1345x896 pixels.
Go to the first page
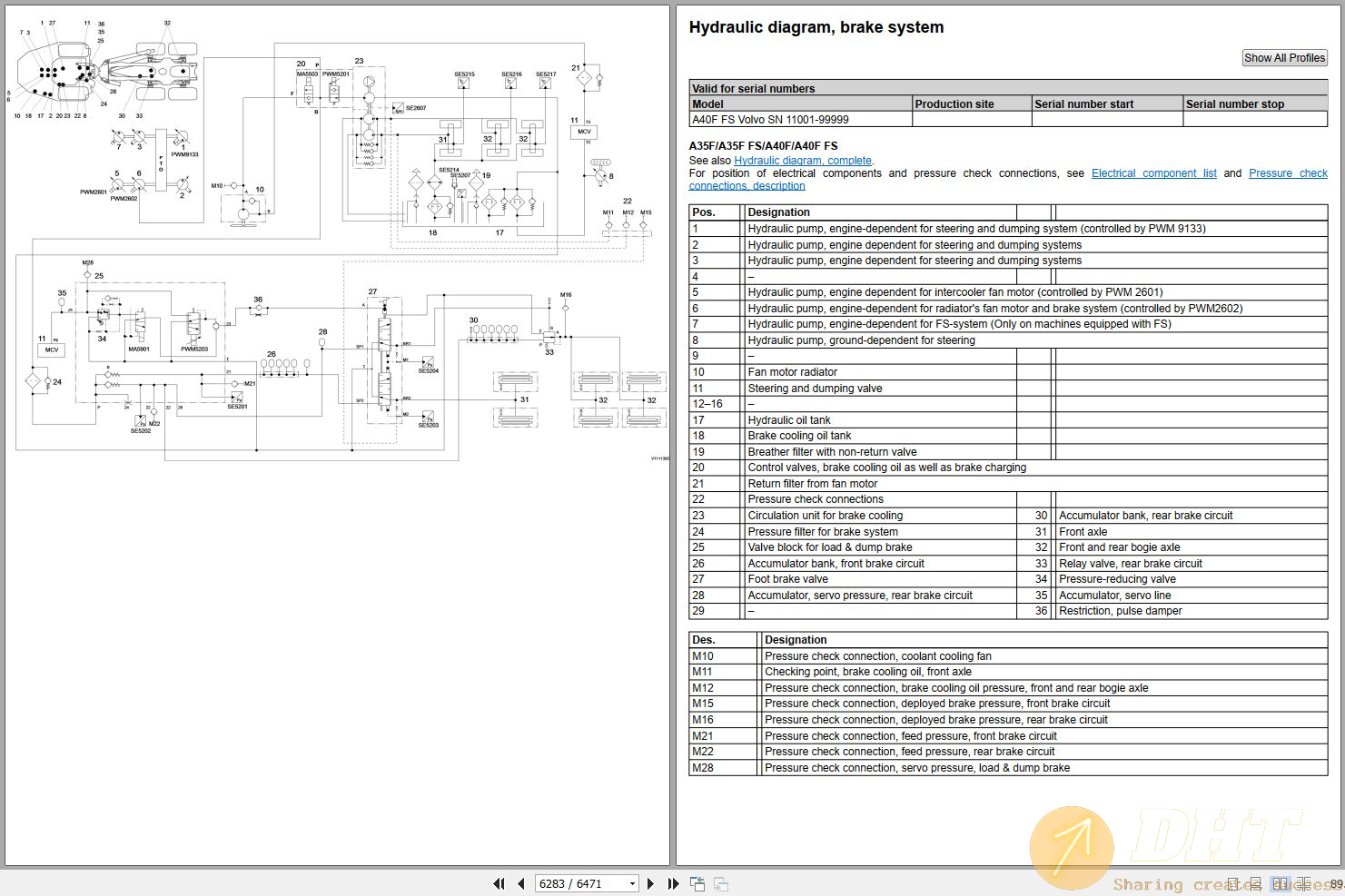click(x=499, y=883)
